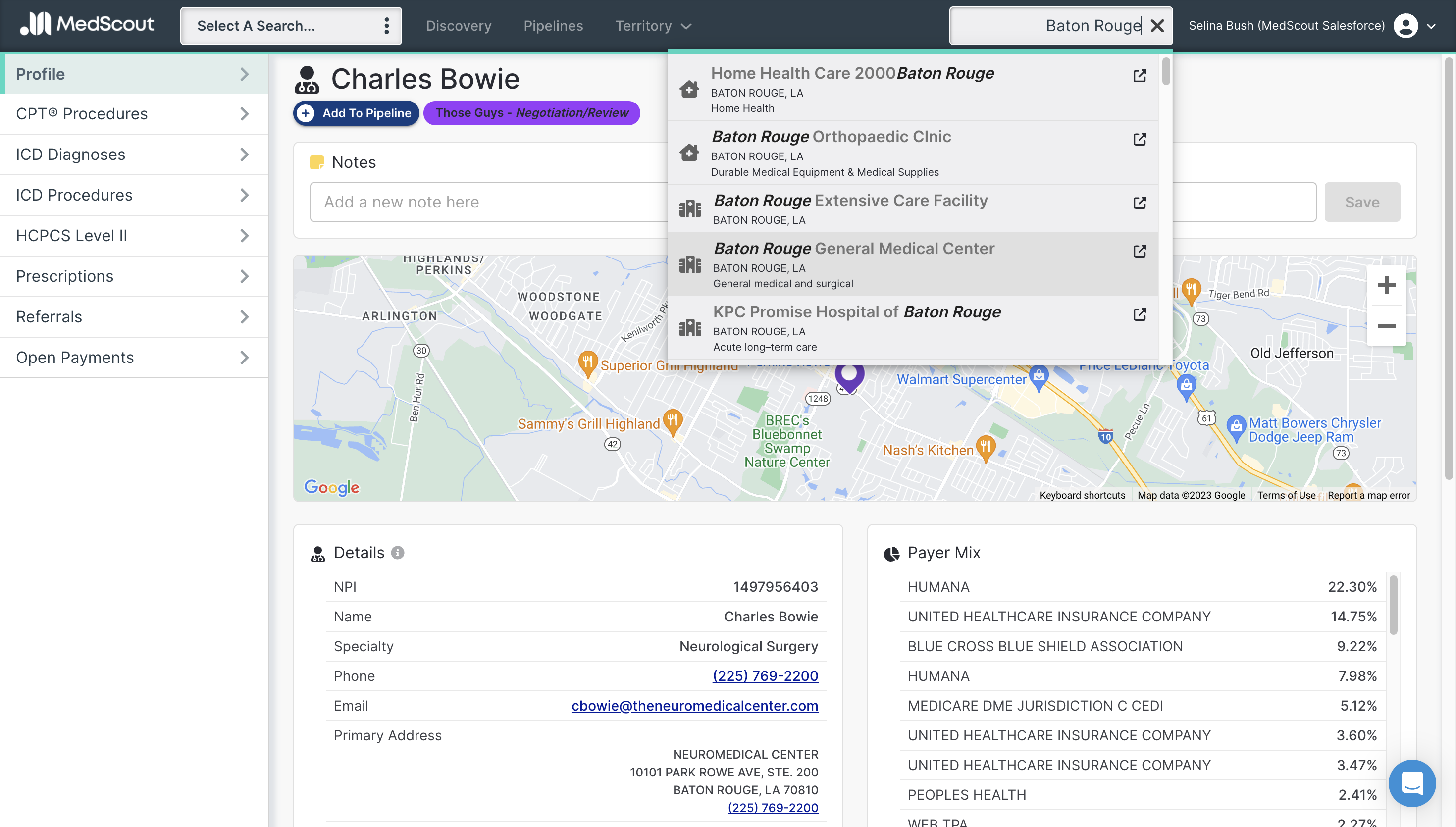Zoom out on the map
Image resolution: width=1456 pixels, height=827 pixels.
point(1386,325)
